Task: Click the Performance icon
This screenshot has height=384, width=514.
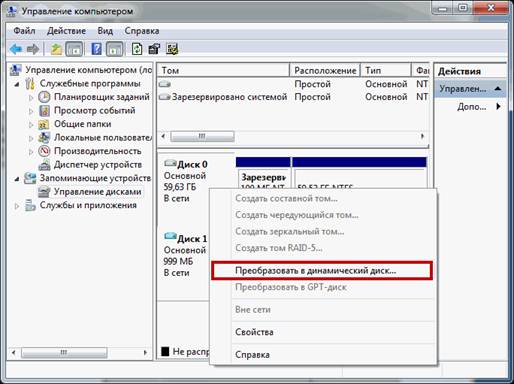Action: (44, 151)
